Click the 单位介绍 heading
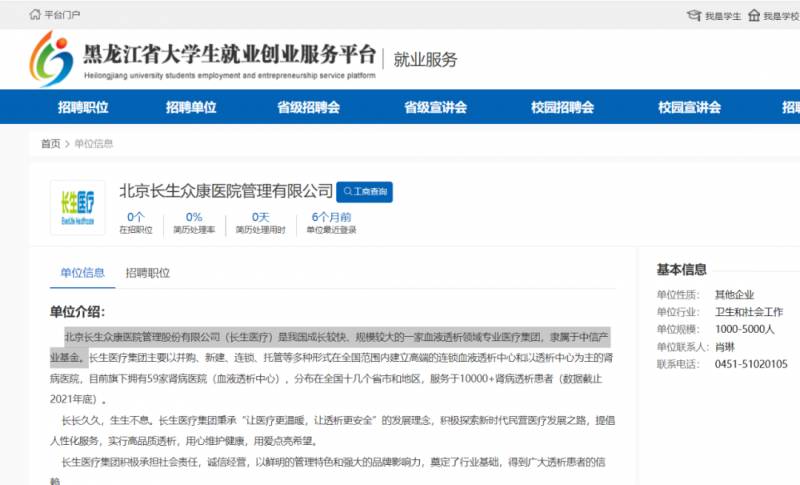 (77, 312)
